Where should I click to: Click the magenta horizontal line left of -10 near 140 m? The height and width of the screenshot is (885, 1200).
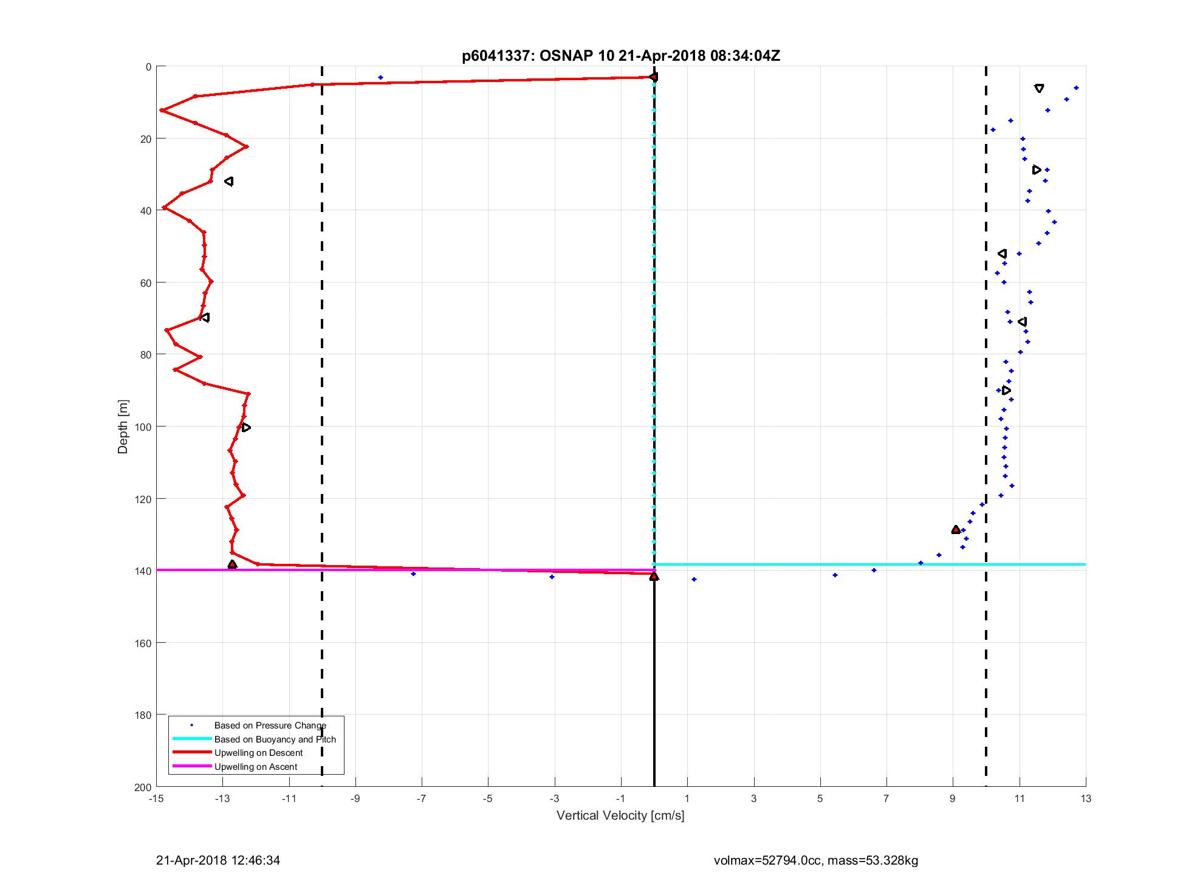(238, 570)
